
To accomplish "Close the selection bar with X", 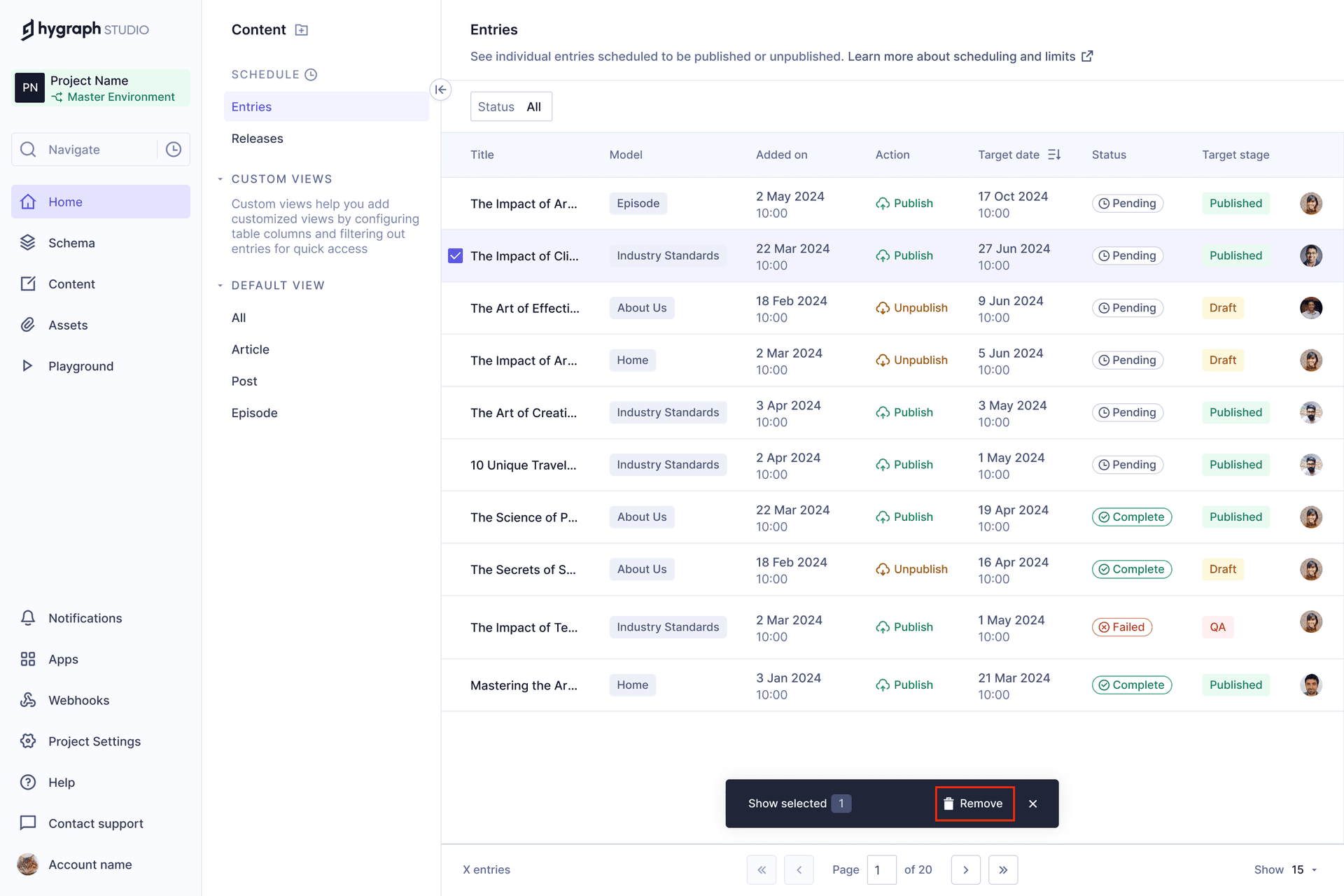I will click(x=1033, y=804).
